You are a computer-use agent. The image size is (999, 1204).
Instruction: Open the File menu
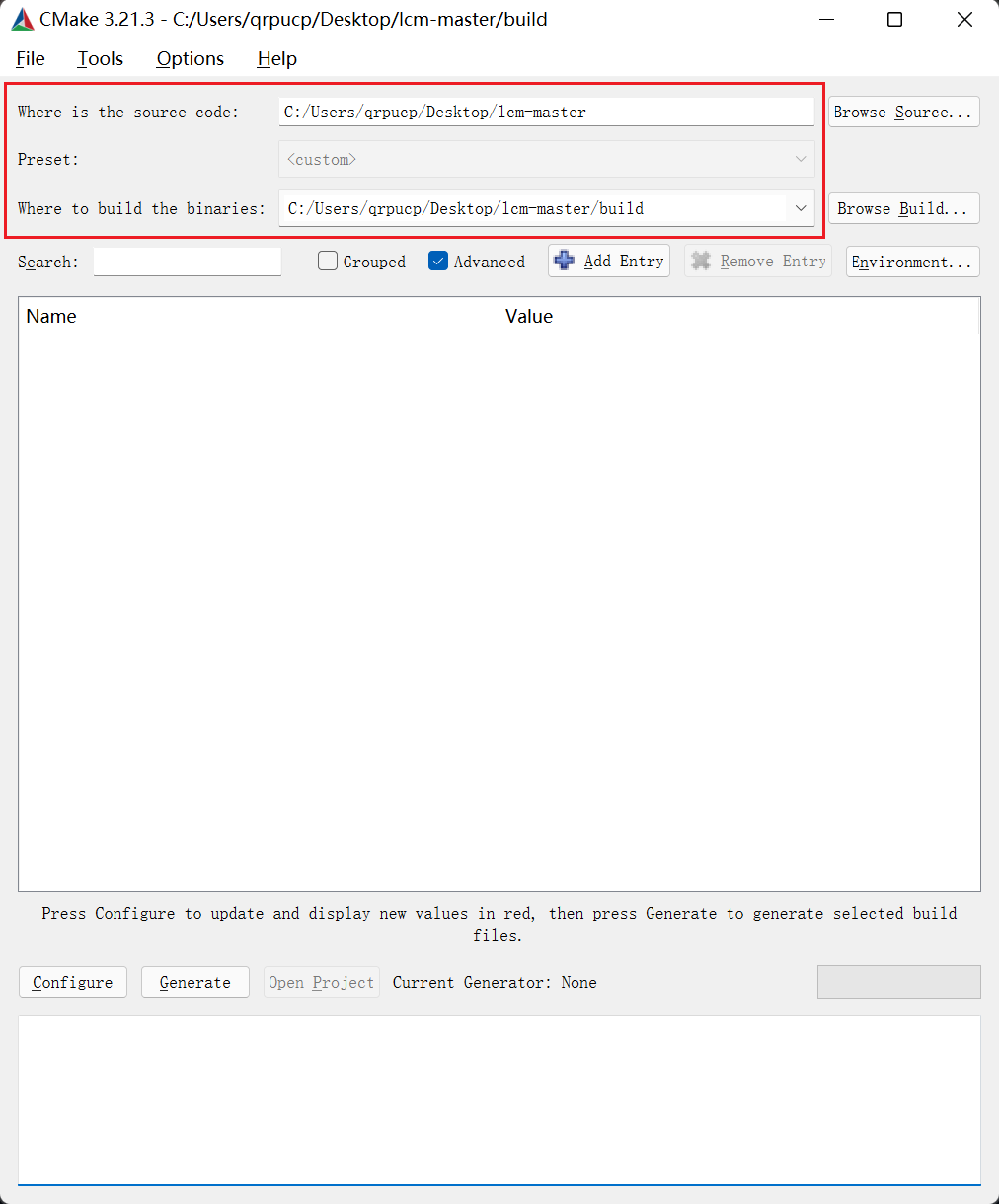[x=31, y=58]
